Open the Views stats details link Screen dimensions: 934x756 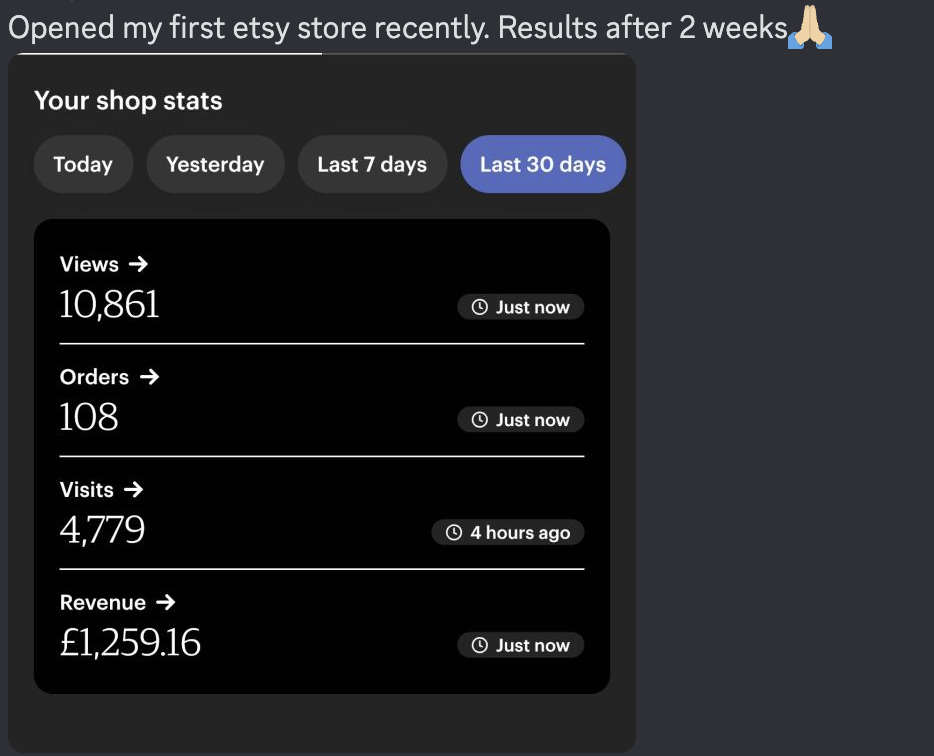click(89, 264)
